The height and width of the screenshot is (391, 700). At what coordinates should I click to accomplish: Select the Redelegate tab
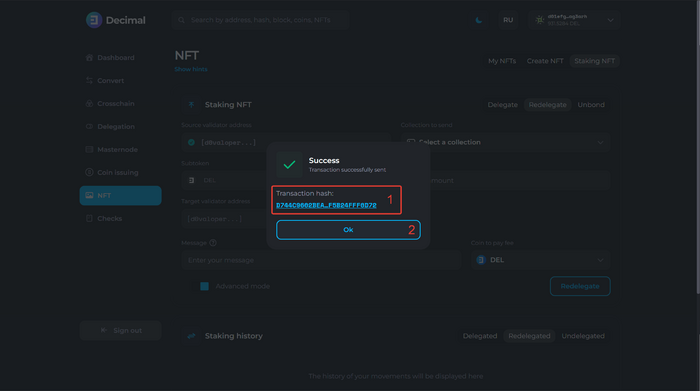[547, 104]
